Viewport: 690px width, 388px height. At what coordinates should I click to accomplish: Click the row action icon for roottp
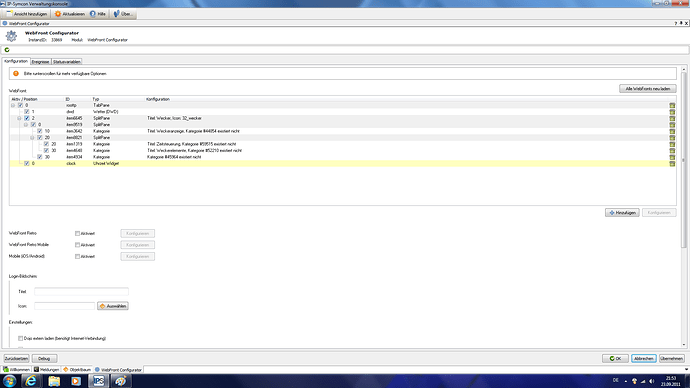coord(672,106)
